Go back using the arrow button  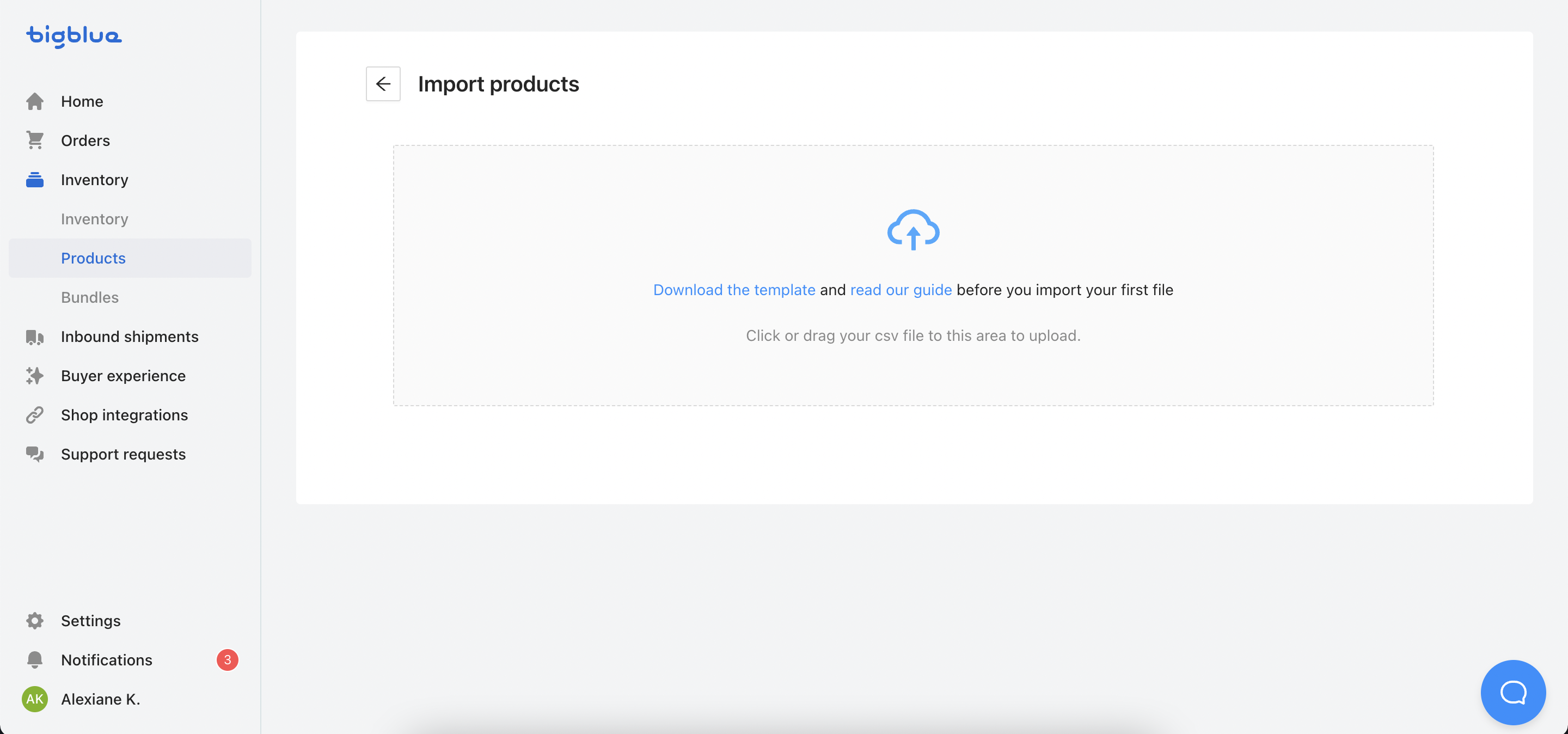383,84
